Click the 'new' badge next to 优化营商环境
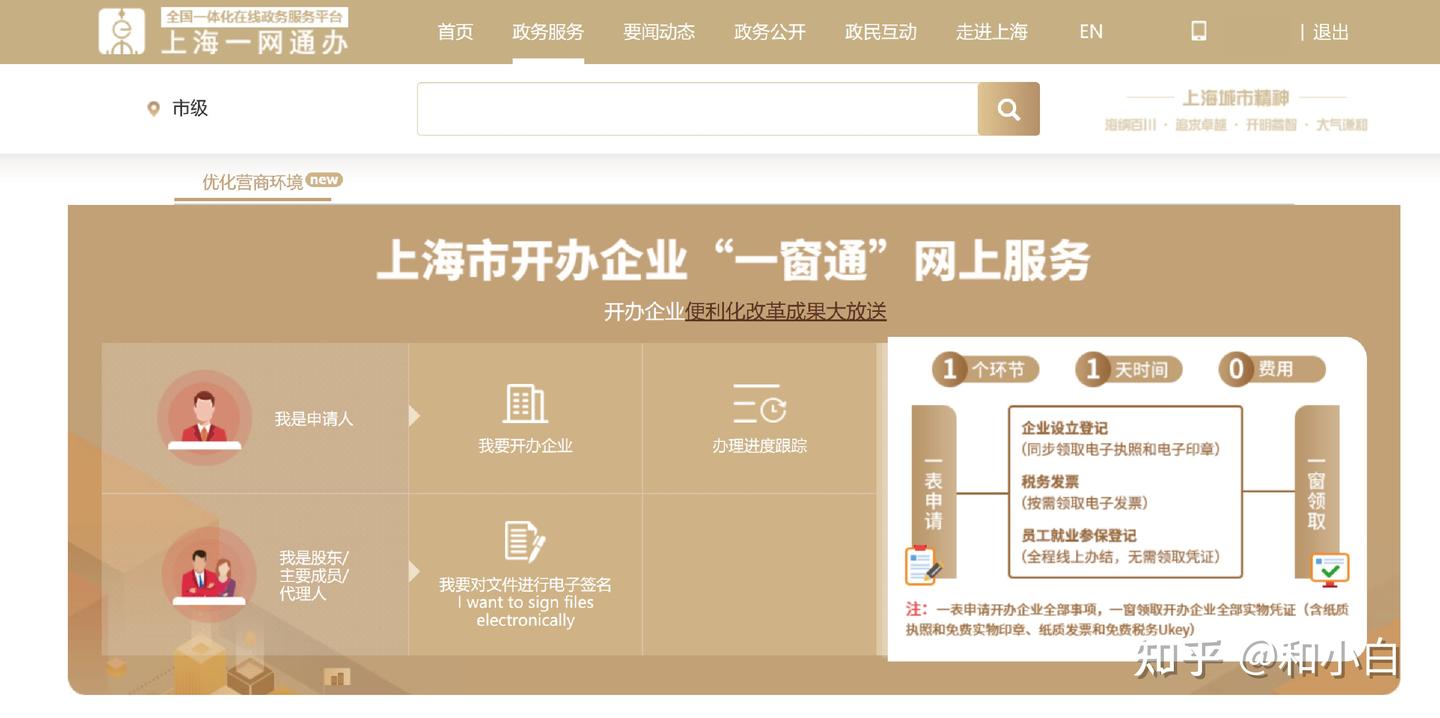The image size is (1440, 718). [324, 180]
